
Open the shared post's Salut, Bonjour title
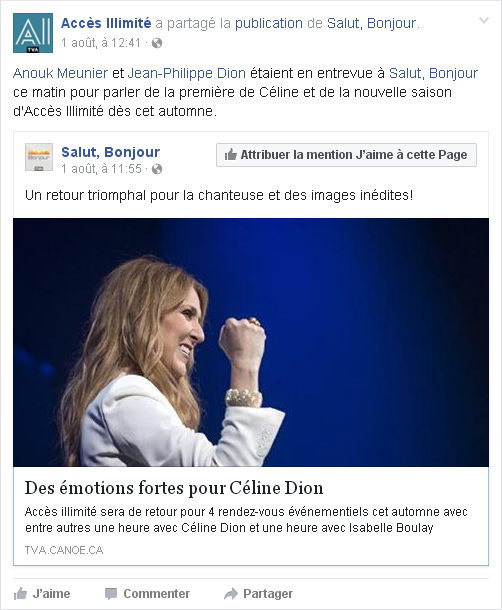pyautogui.click(x=111, y=152)
